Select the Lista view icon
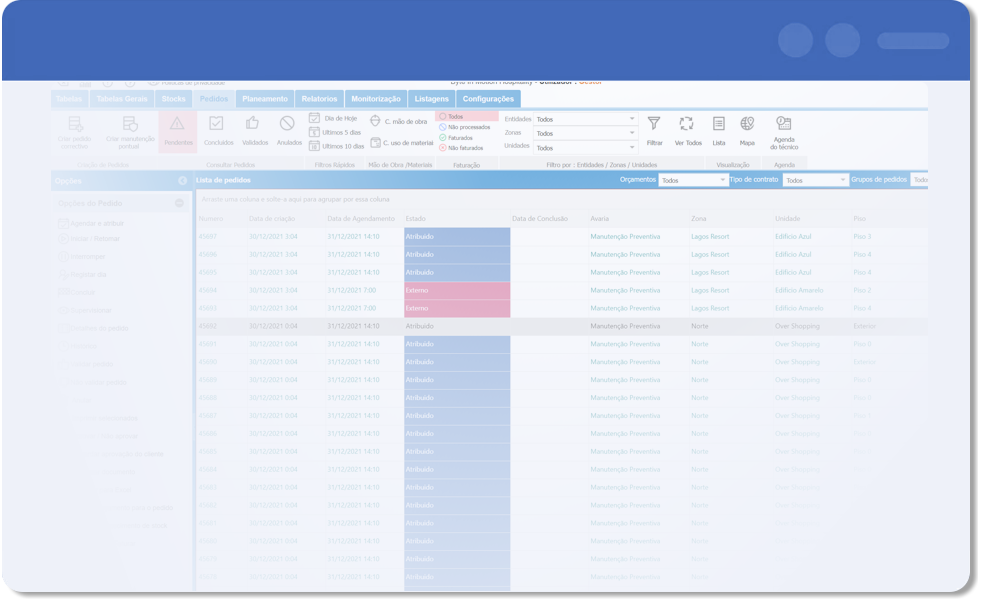Viewport: 985px width, 602px height. point(719,125)
